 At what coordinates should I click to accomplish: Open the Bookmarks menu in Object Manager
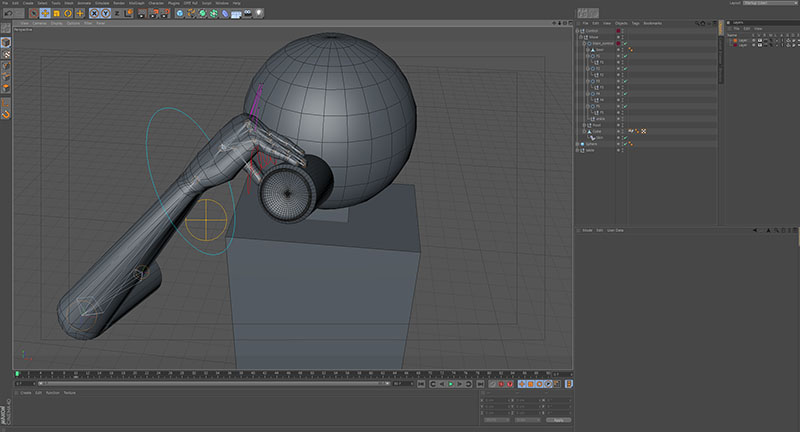(653, 23)
